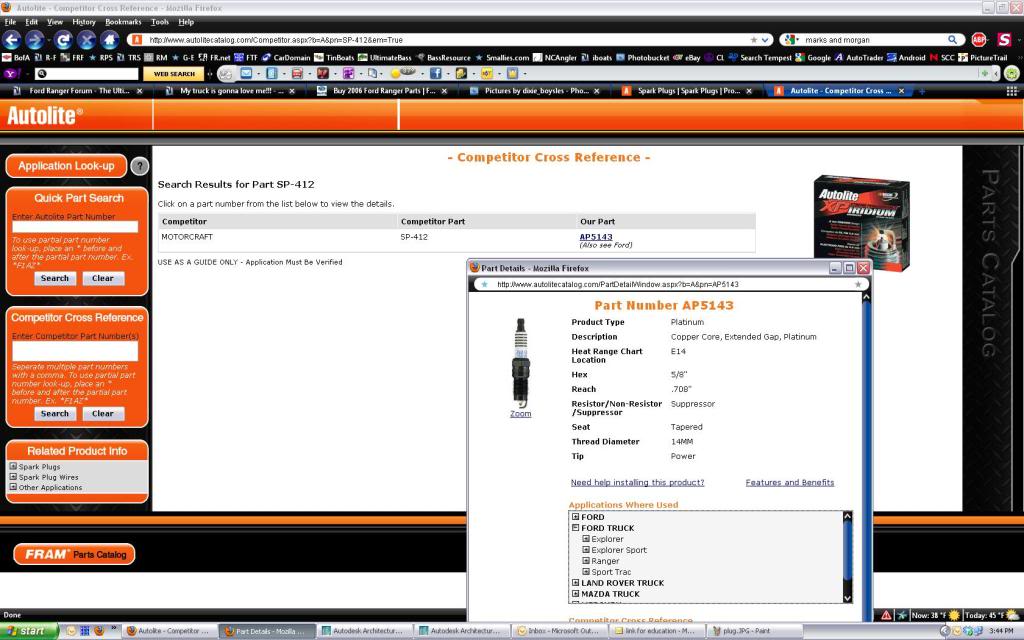Click Clear under Competitor Cross Reference

pos(103,413)
